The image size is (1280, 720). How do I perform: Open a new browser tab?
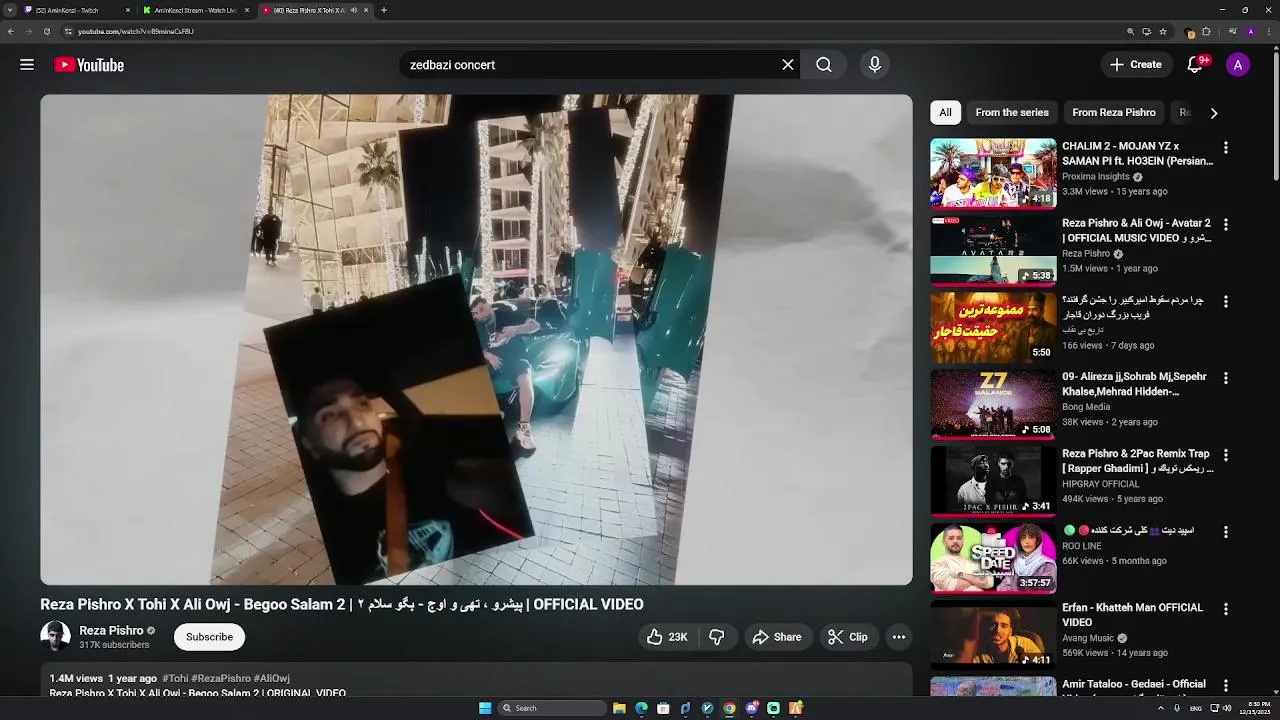(x=384, y=10)
